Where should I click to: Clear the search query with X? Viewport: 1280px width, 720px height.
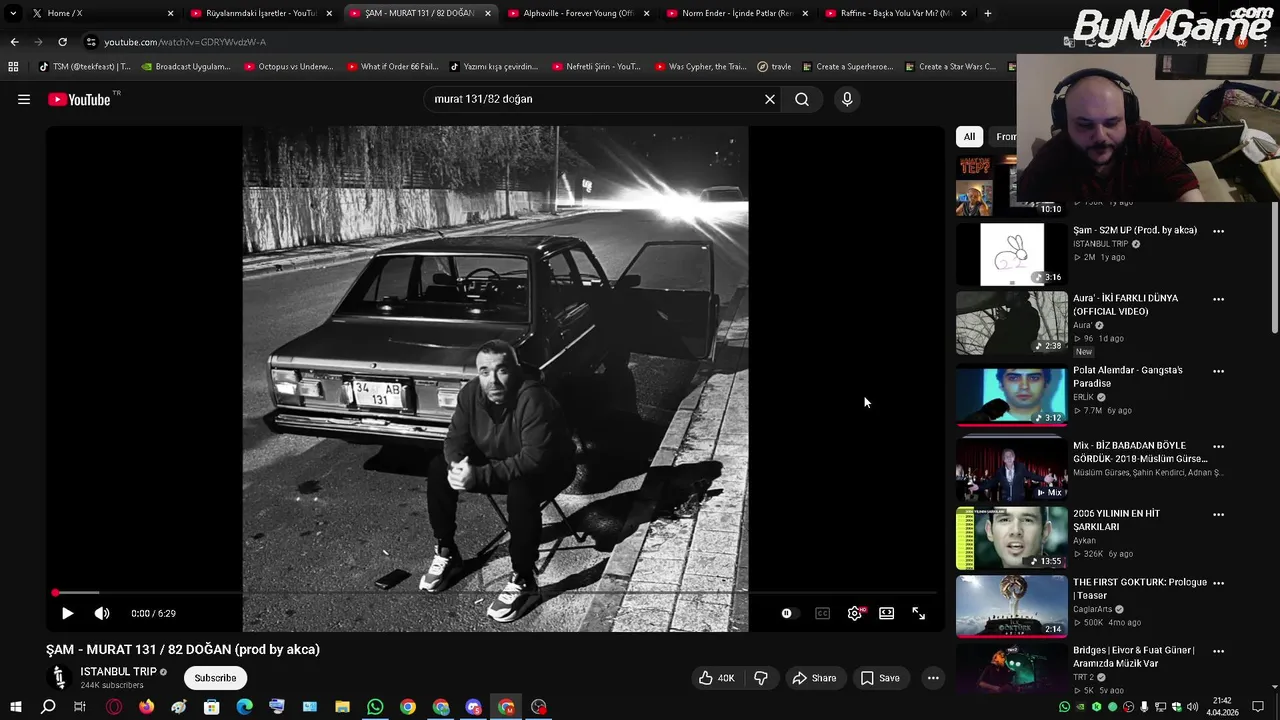point(770,99)
